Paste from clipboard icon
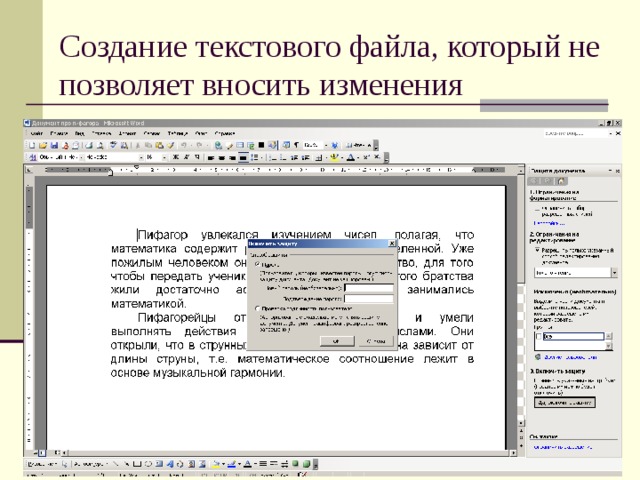The width and height of the screenshot is (640, 480). click(x=160, y=145)
